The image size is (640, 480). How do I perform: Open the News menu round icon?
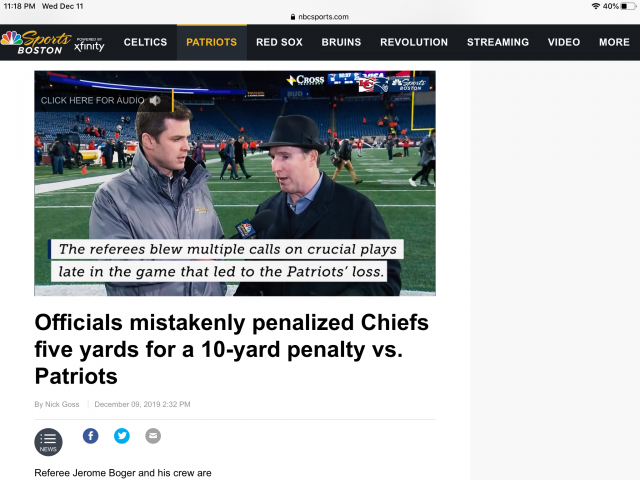[48, 441]
